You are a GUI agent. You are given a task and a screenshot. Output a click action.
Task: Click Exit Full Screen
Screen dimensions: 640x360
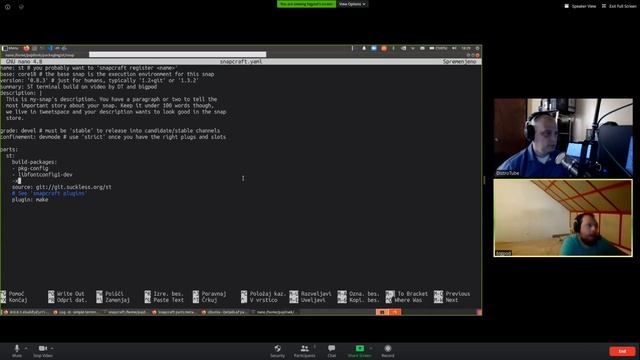[619, 6]
